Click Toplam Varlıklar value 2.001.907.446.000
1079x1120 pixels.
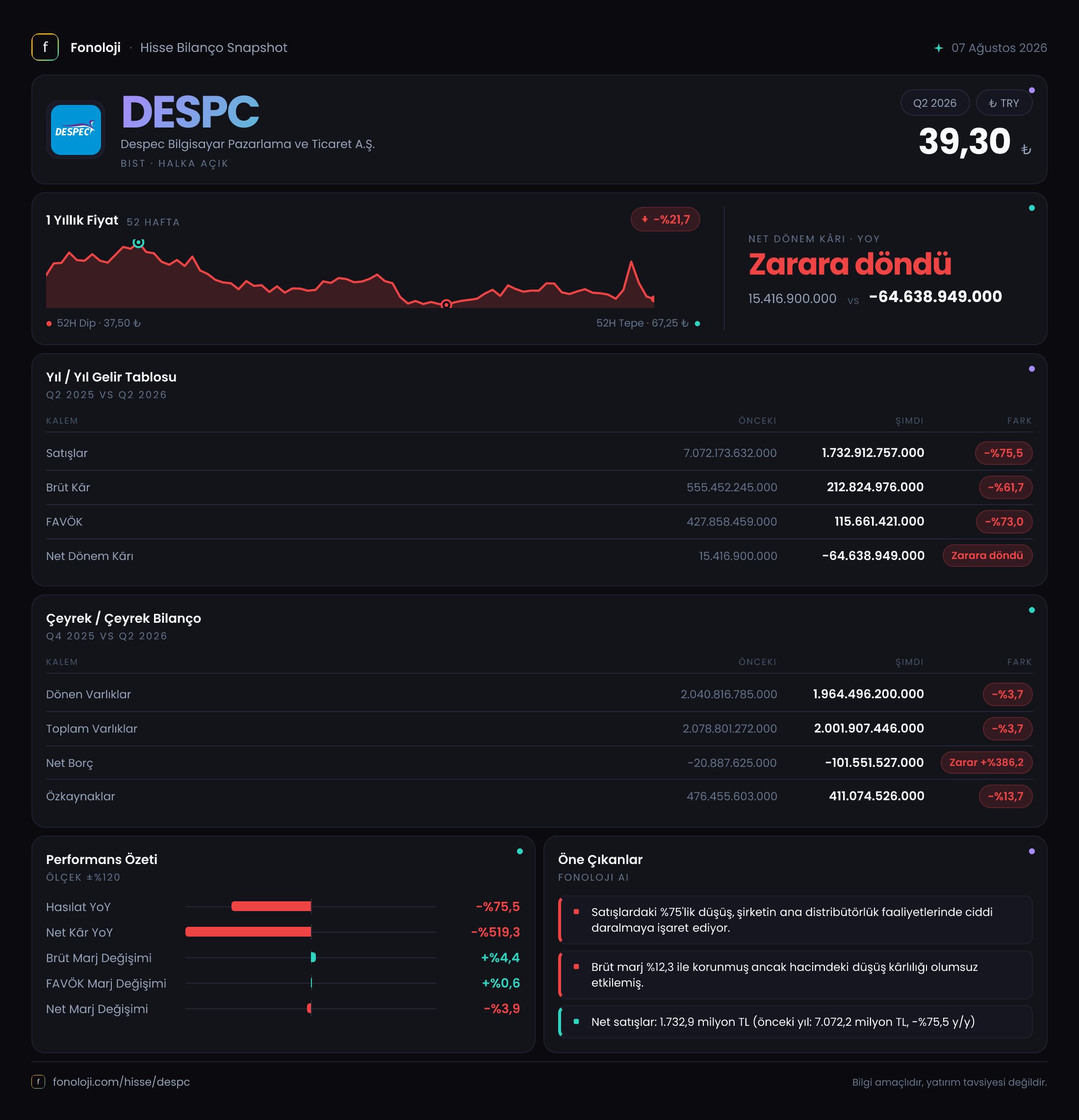tap(869, 728)
